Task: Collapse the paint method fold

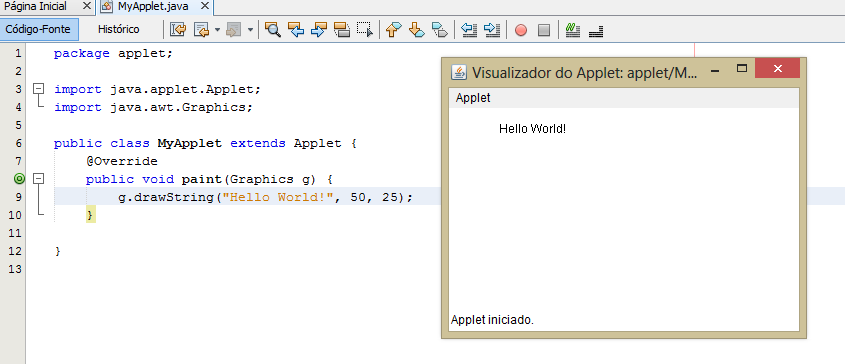Action: pyautogui.click(x=38, y=178)
